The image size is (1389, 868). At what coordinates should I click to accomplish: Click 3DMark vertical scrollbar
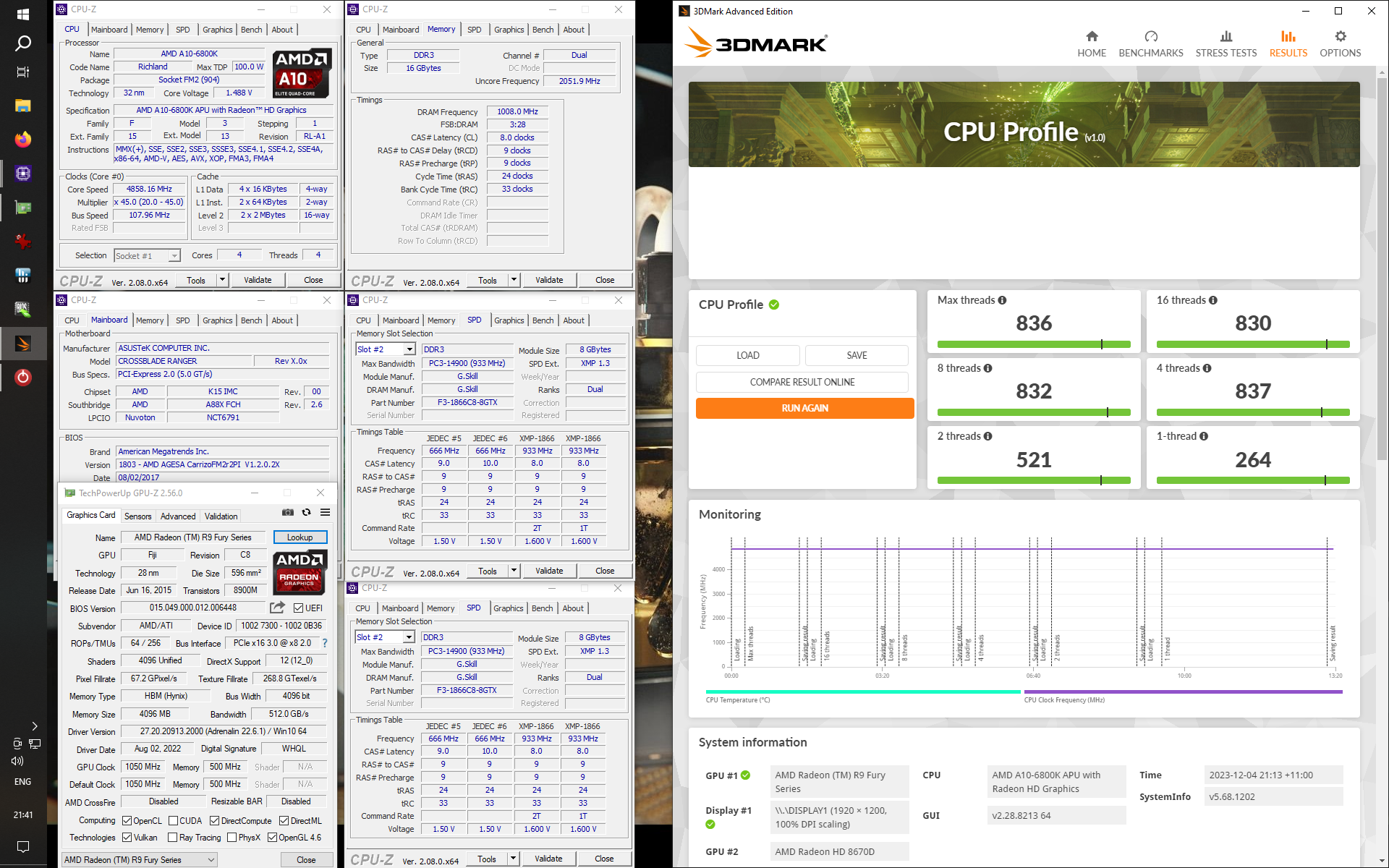tap(1382, 268)
